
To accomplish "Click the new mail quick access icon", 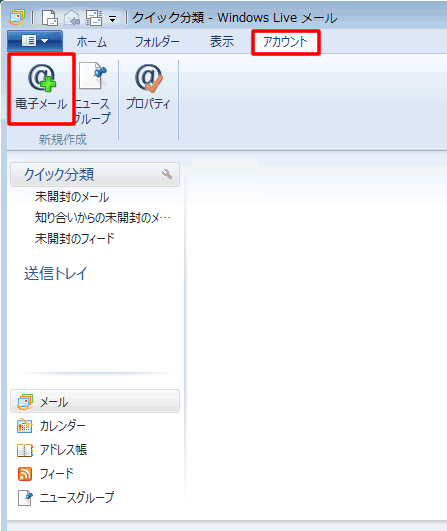I will pos(50,18).
